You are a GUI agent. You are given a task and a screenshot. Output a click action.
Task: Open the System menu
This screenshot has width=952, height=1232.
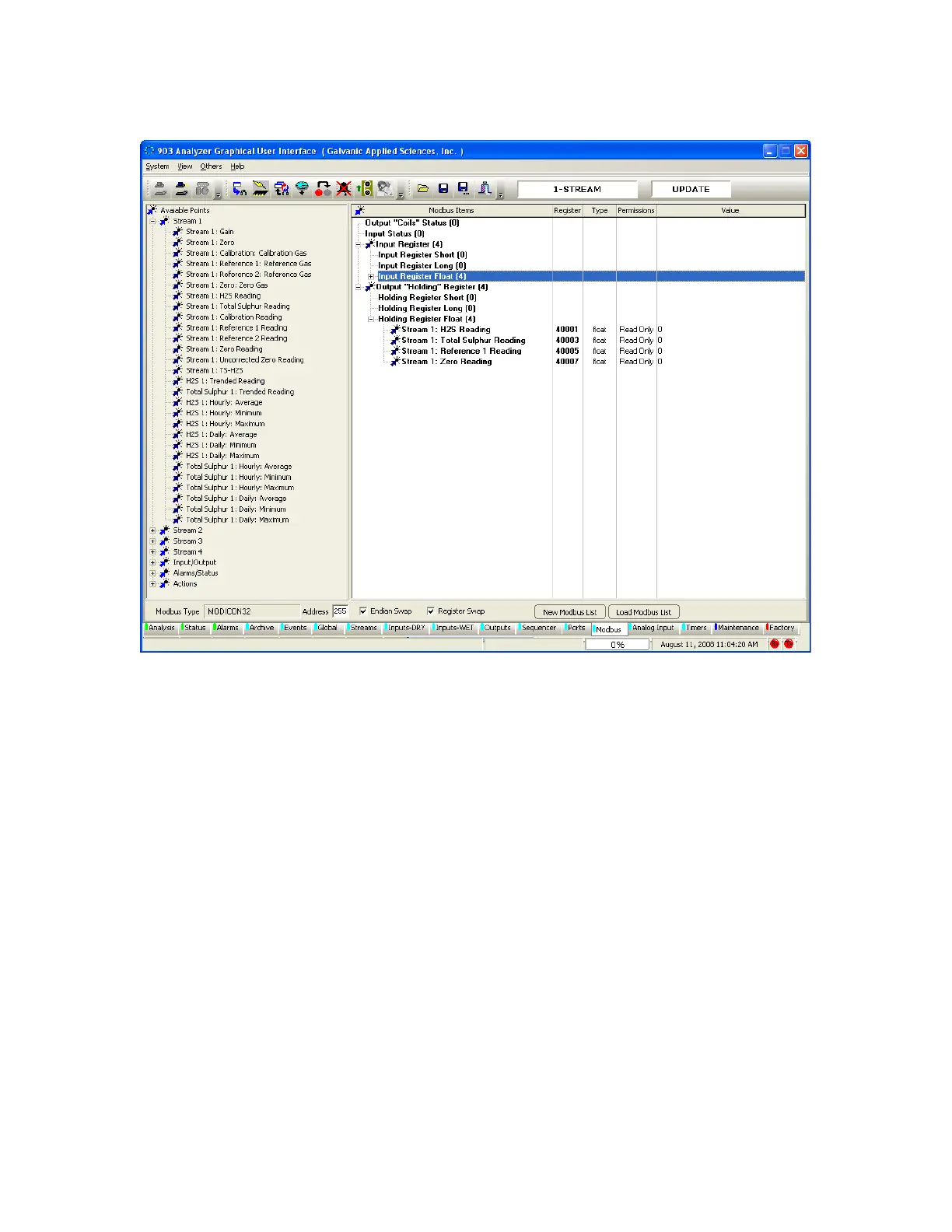coord(157,166)
